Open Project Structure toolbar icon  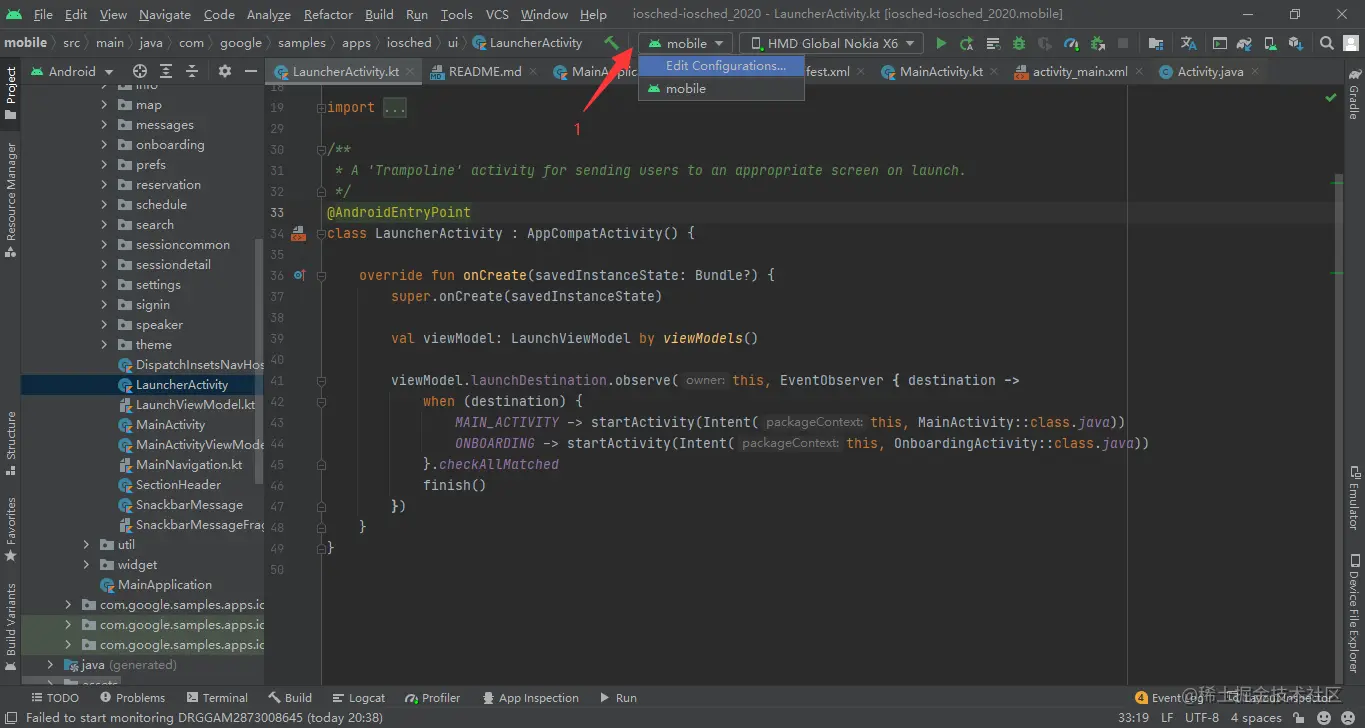(x=1156, y=43)
